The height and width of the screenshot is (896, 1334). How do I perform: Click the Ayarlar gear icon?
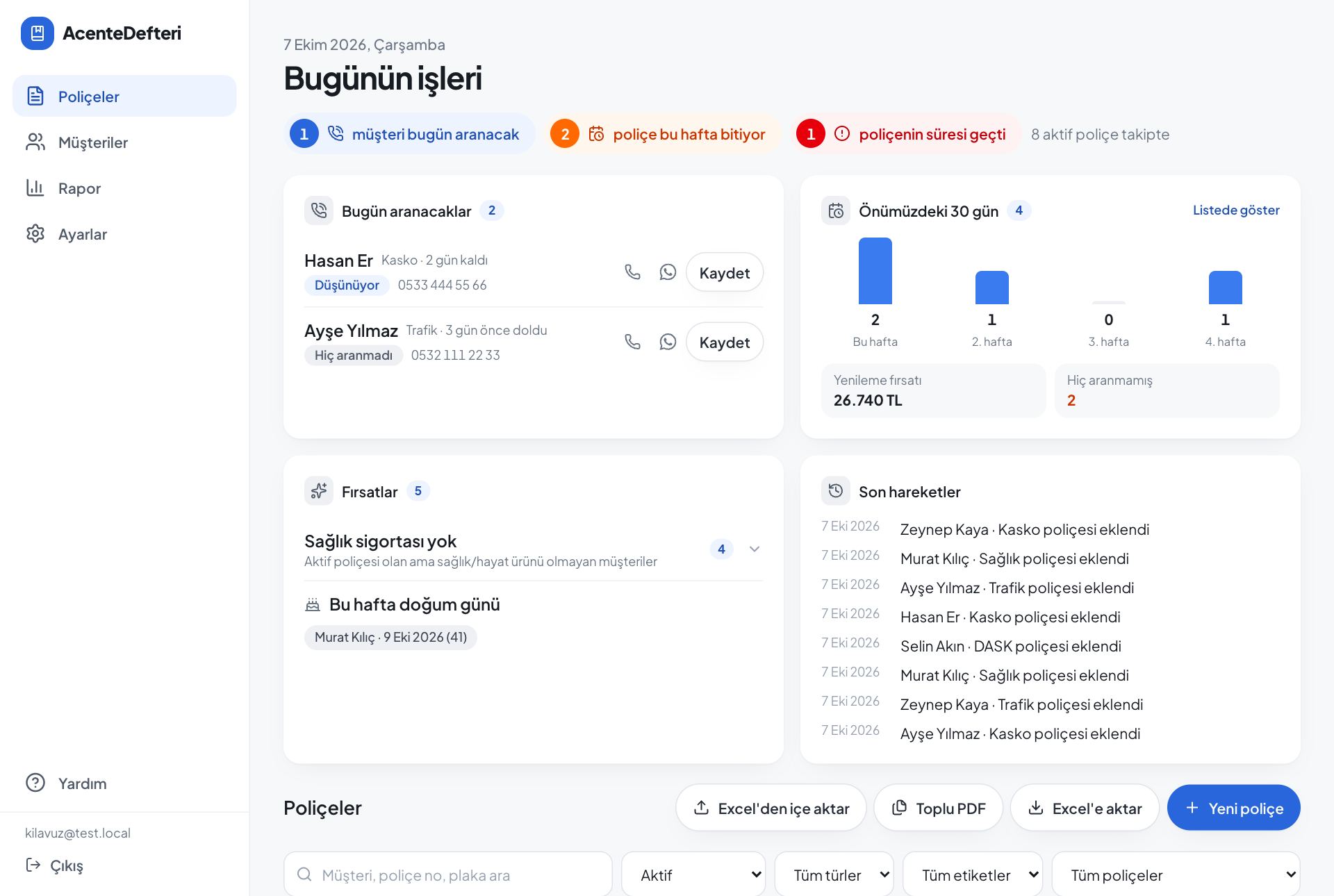(x=35, y=234)
